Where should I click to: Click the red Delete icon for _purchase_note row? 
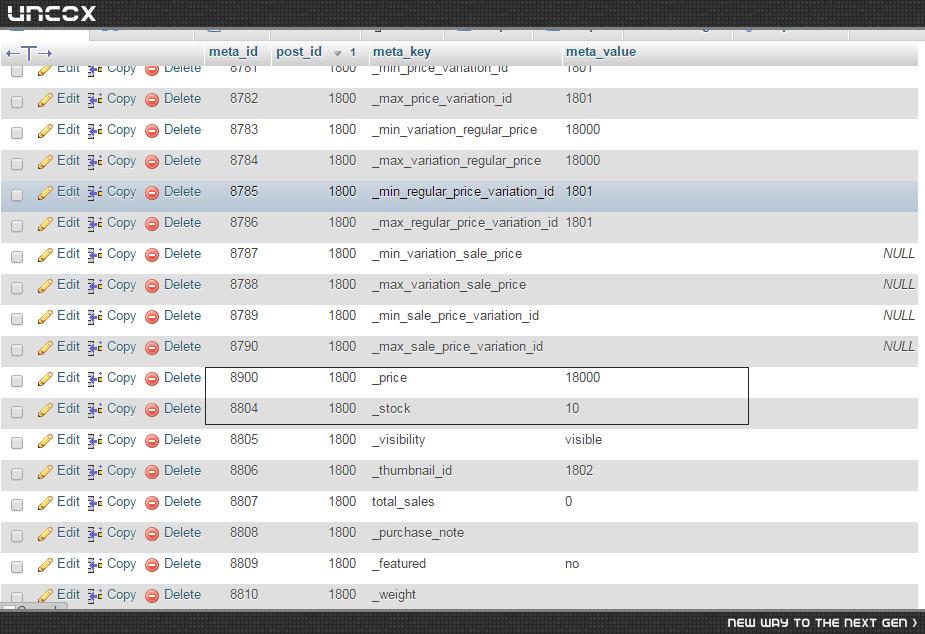click(152, 534)
